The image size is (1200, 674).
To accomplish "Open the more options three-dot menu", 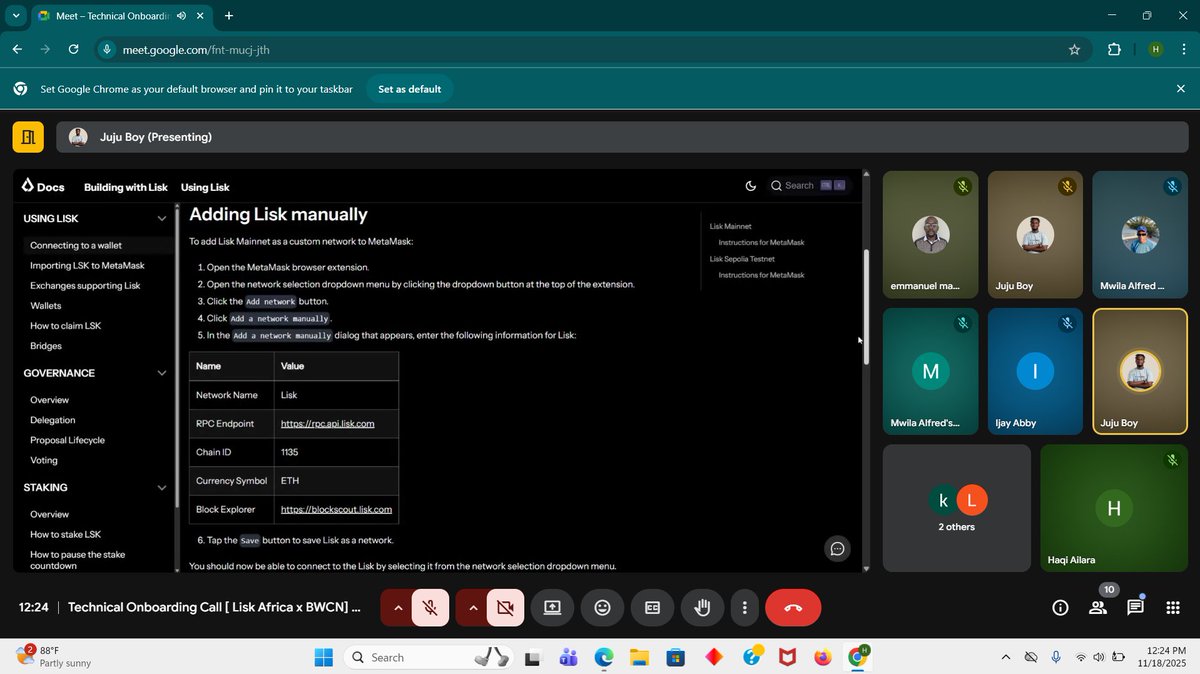I will [x=744, y=607].
